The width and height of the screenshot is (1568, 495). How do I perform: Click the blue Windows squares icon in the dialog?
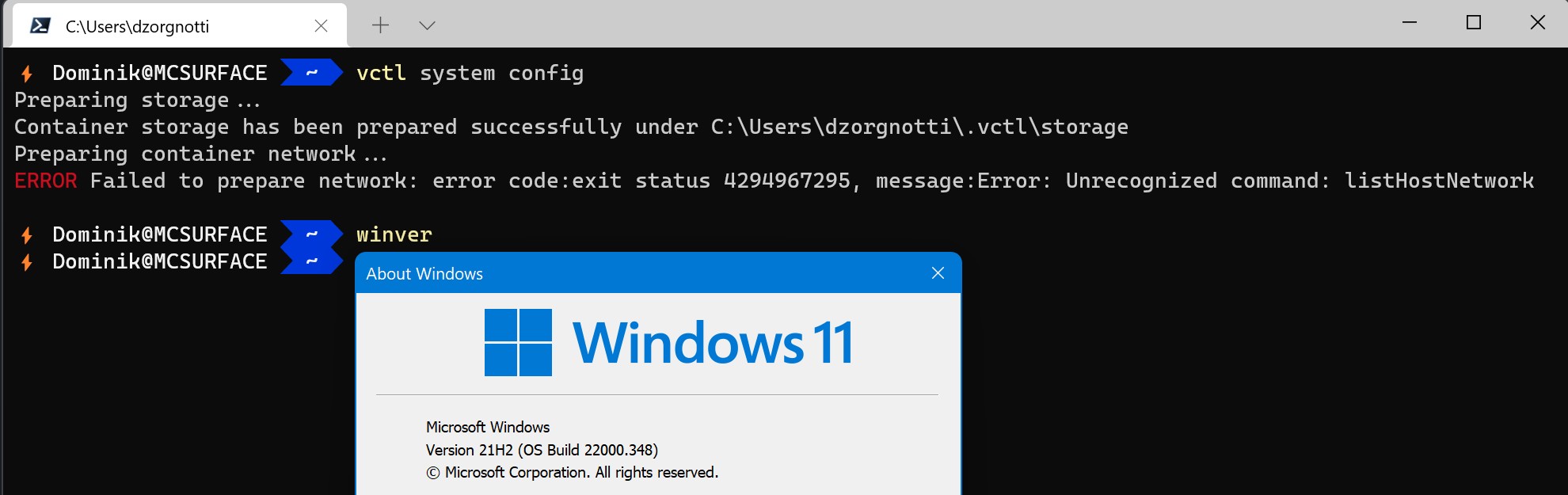click(519, 342)
